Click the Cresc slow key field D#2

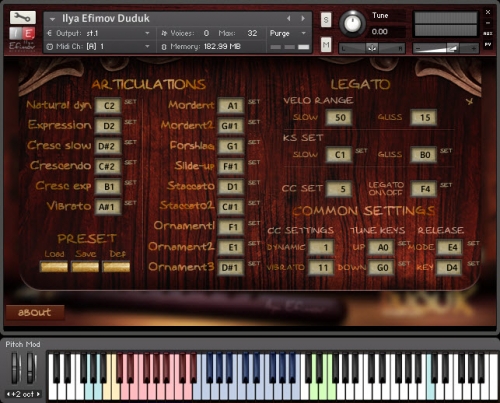click(x=108, y=146)
